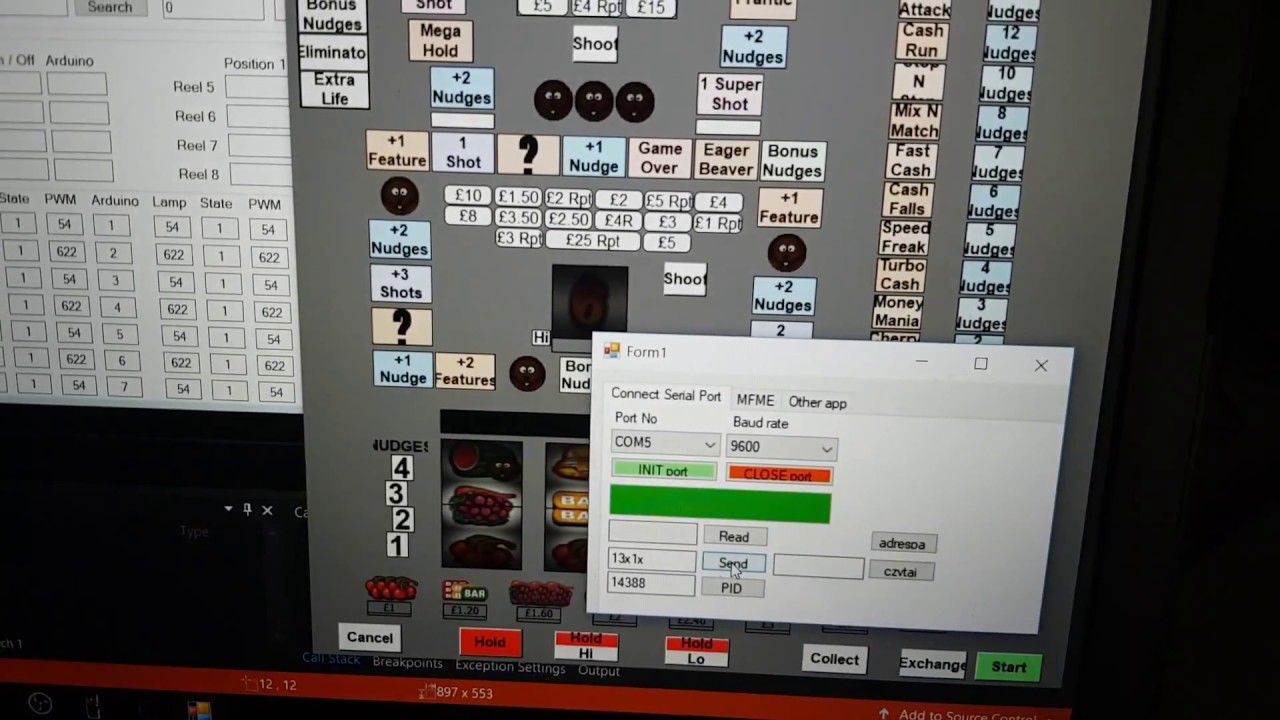The width and height of the screenshot is (1280, 720).
Task: Click the question mark lamp below +3 Shots
Action: 401,325
